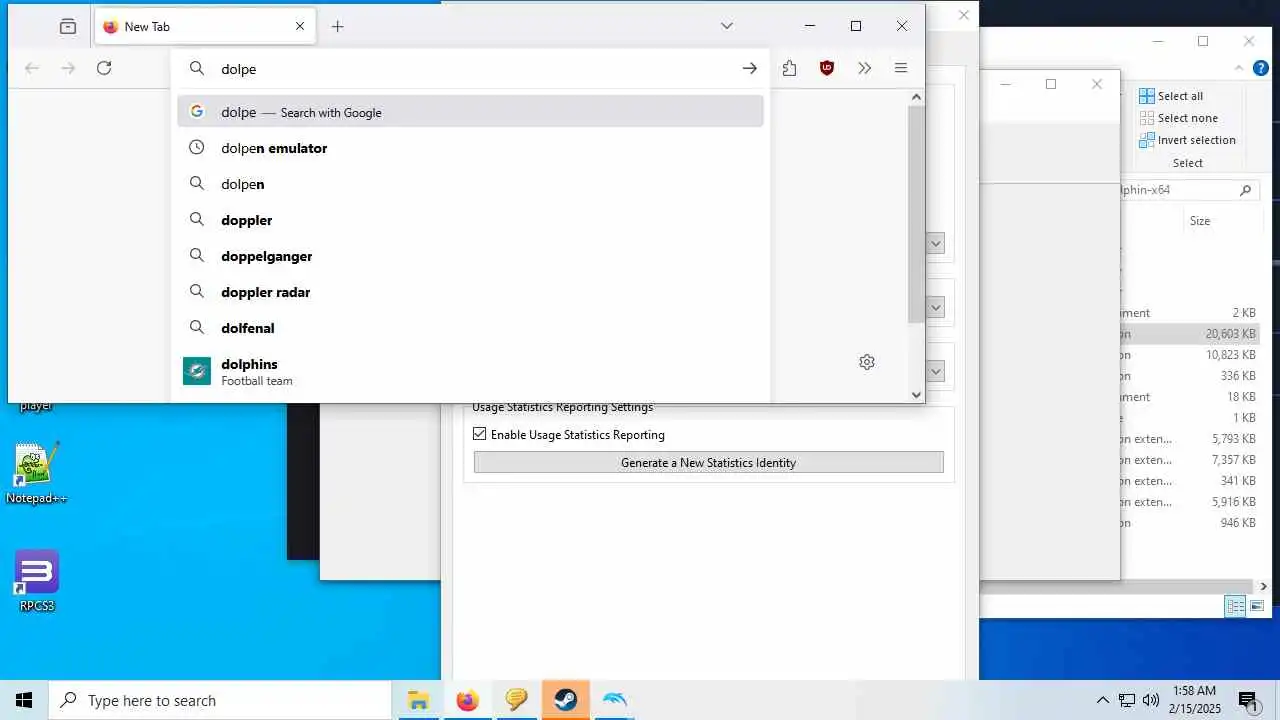Open the Firefox hamburger application menu
This screenshot has width=1280, height=720.
(901, 68)
